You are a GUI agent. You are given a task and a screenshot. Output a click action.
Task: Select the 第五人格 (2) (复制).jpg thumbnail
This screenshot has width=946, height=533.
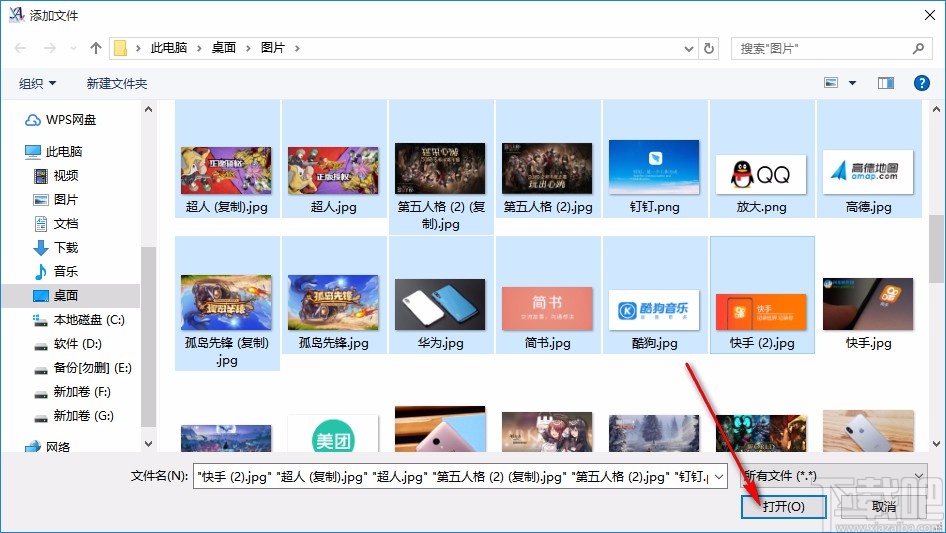440,167
